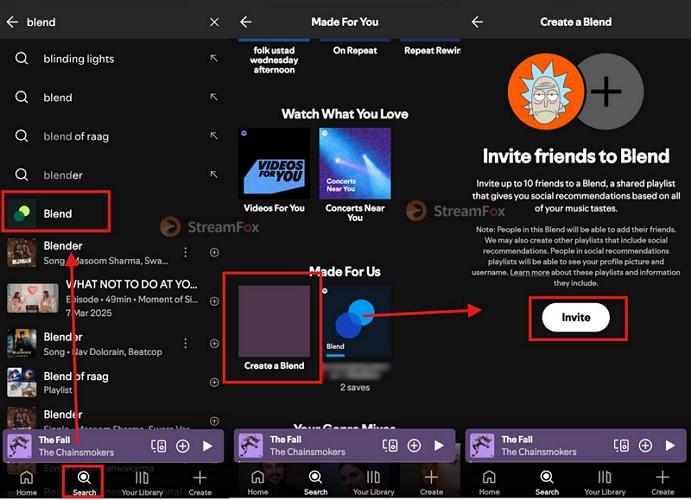Open device picker in middle player bar
This screenshot has height=500, width=691.
pyautogui.click(x=390, y=446)
